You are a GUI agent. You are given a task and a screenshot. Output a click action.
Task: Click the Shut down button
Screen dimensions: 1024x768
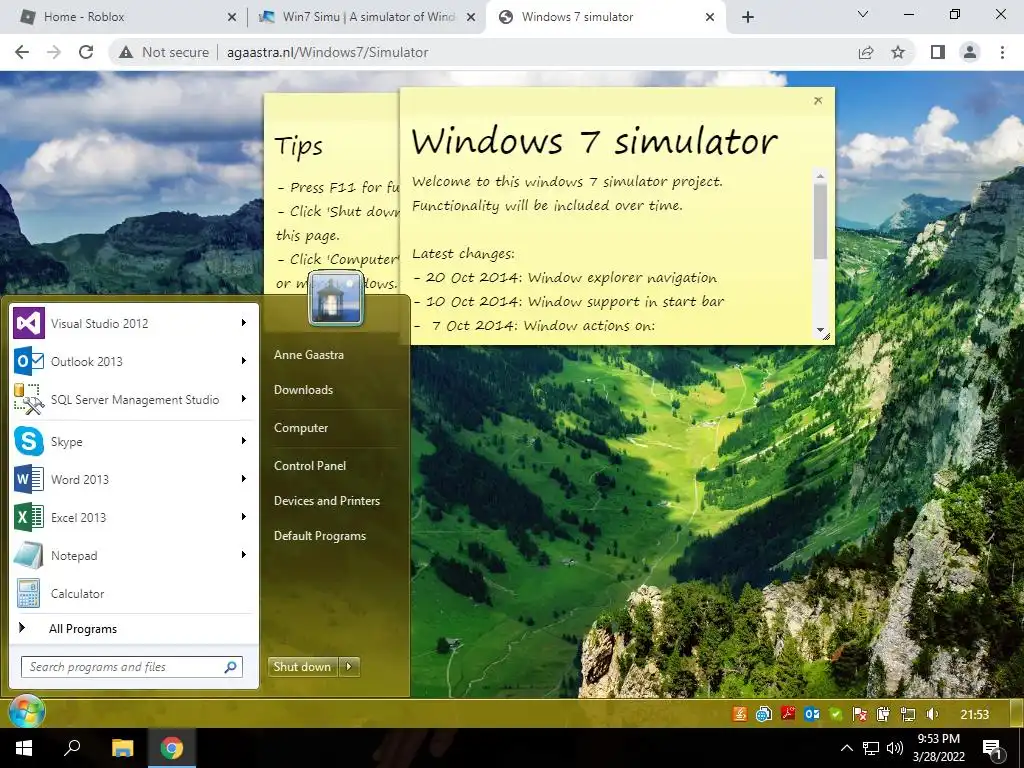tap(302, 667)
